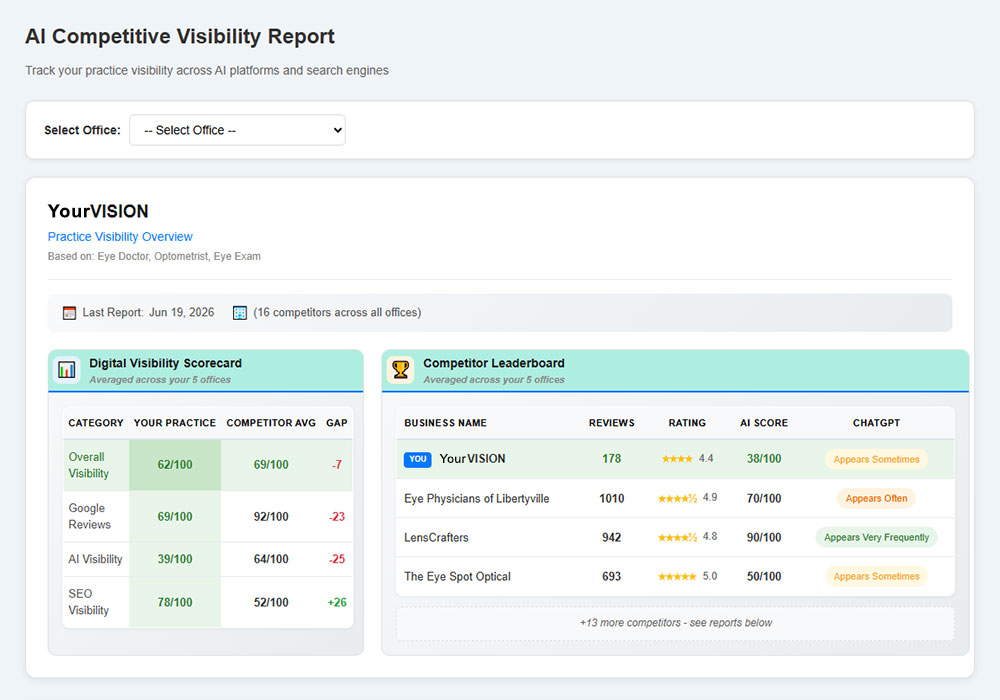Click the 1010 reviews count

[x=612, y=499]
